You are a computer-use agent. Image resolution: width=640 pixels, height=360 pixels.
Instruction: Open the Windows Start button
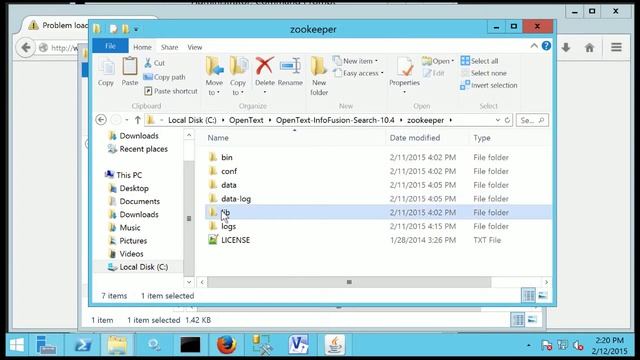tap(17, 345)
